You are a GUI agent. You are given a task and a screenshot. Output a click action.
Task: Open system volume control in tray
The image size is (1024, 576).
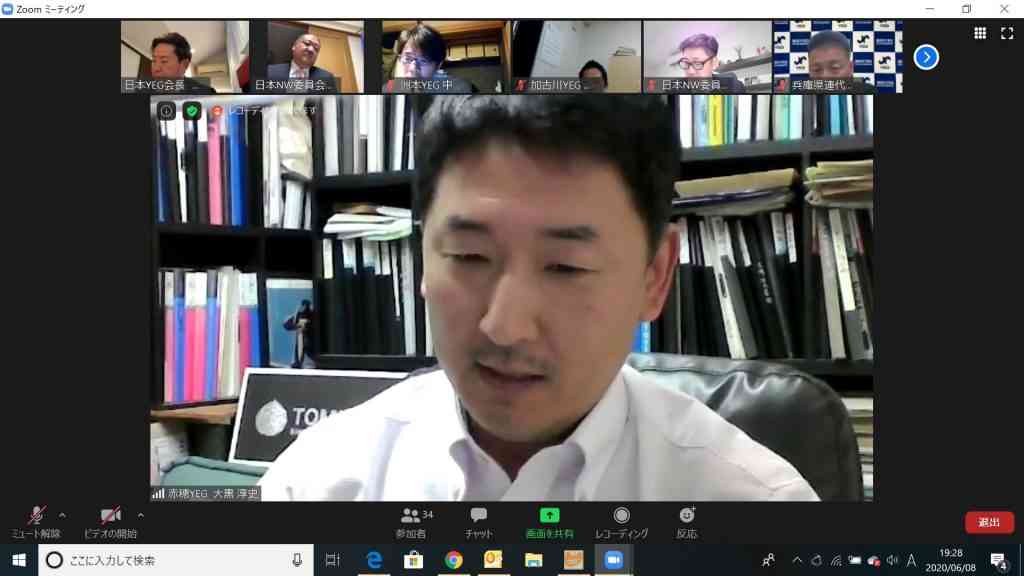coord(892,560)
